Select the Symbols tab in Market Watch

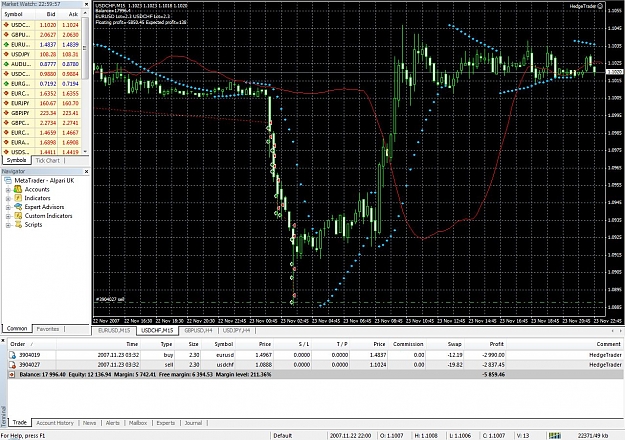click(x=16, y=160)
